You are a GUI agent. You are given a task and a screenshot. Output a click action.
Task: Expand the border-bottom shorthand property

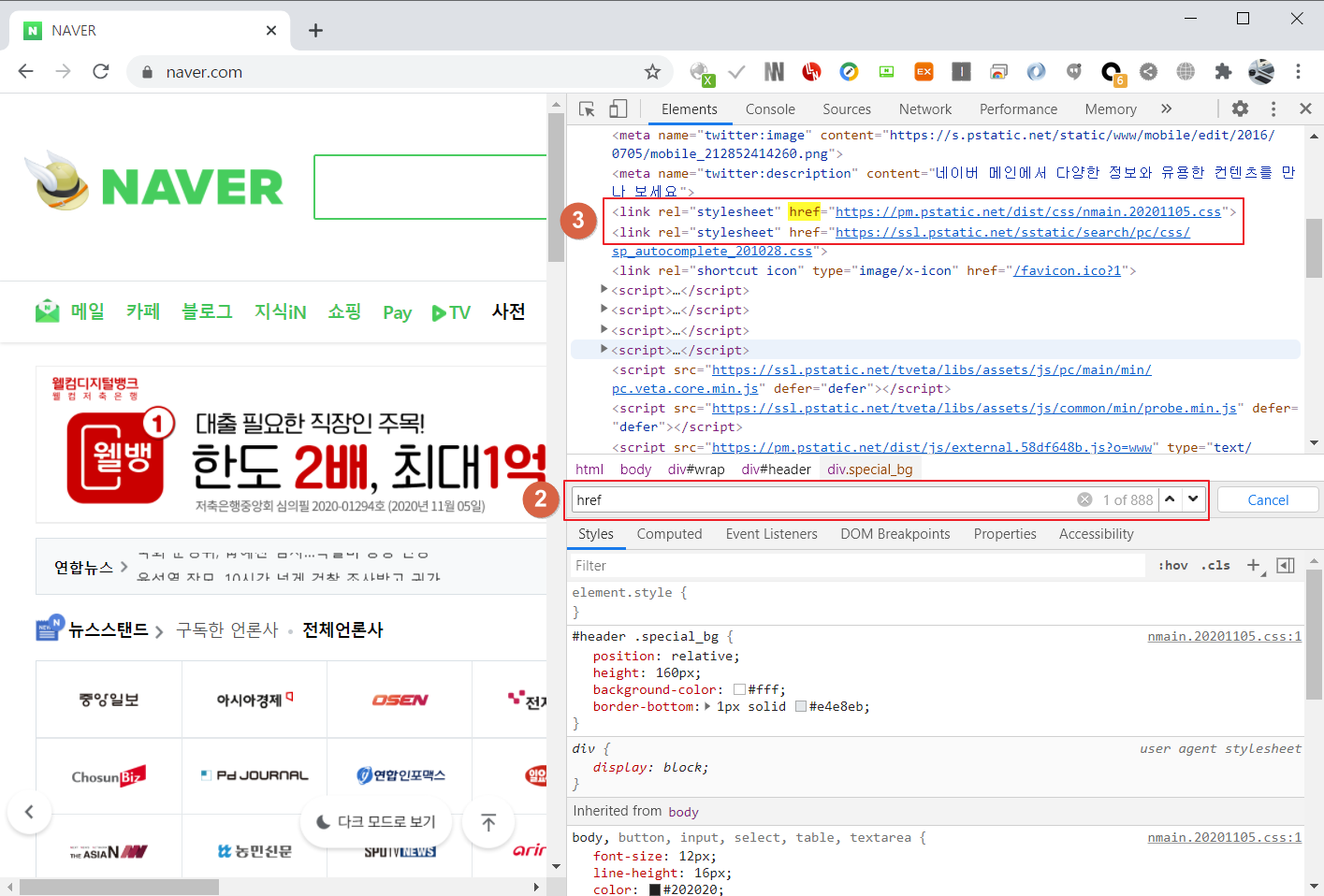pos(706,706)
